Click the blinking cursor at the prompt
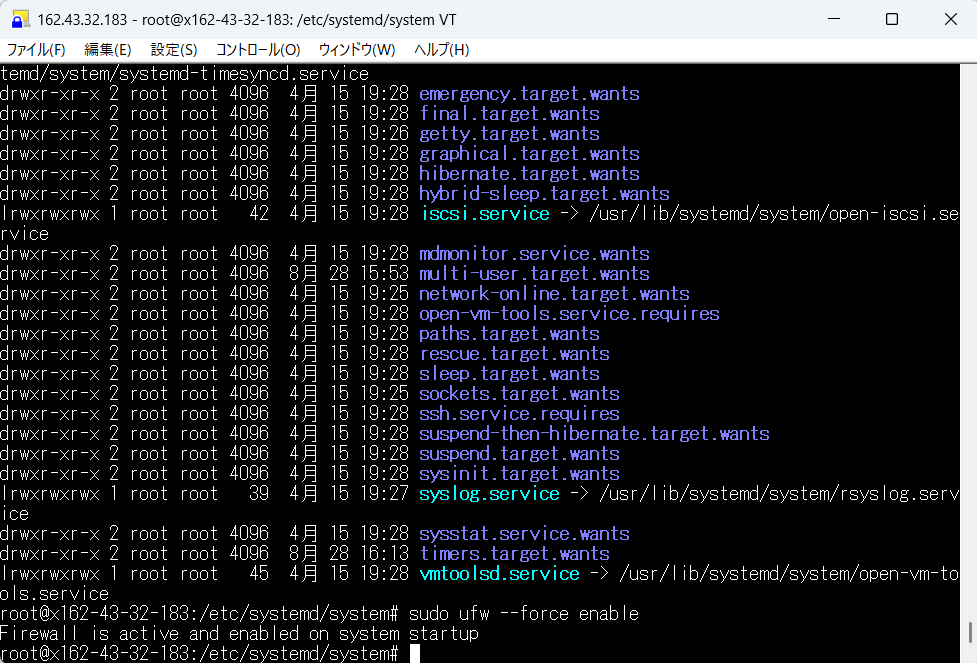 [x=414, y=653]
